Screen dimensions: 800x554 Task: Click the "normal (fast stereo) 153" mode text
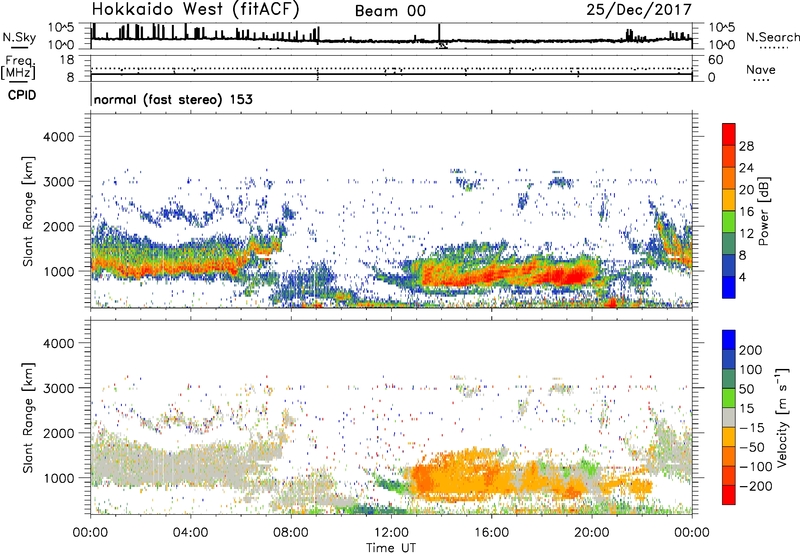[173, 100]
